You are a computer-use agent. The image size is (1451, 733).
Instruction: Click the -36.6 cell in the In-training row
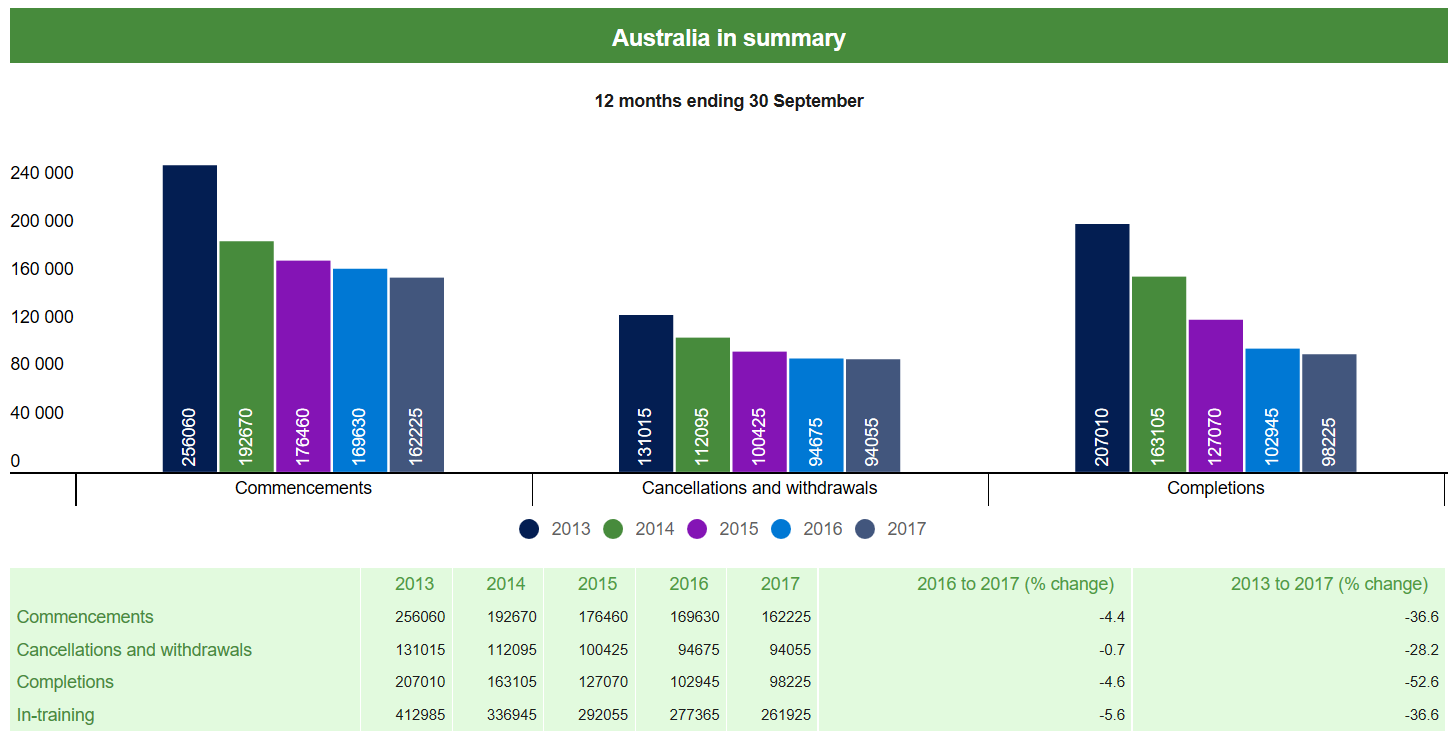[1422, 715]
